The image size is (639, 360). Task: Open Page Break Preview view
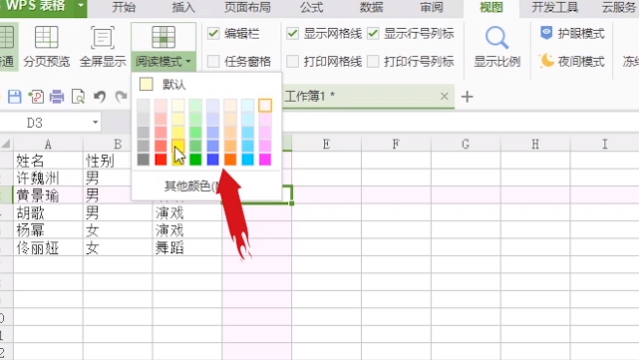coord(46,46)
